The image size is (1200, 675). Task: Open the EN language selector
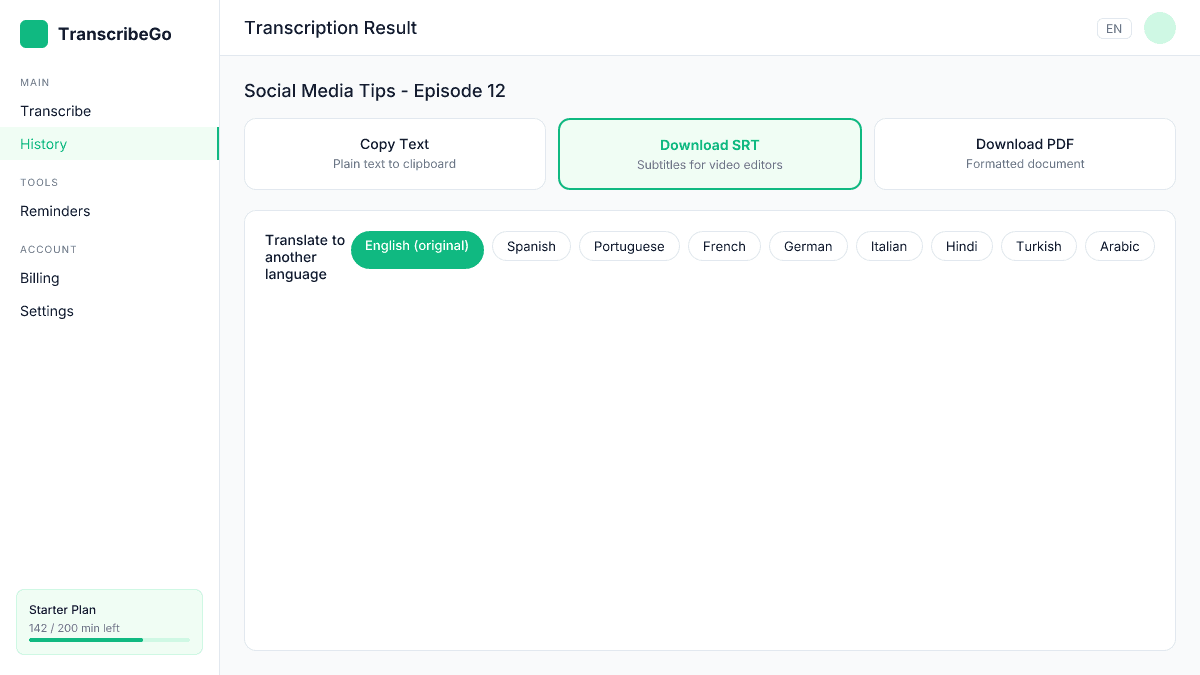(1114, 28)
